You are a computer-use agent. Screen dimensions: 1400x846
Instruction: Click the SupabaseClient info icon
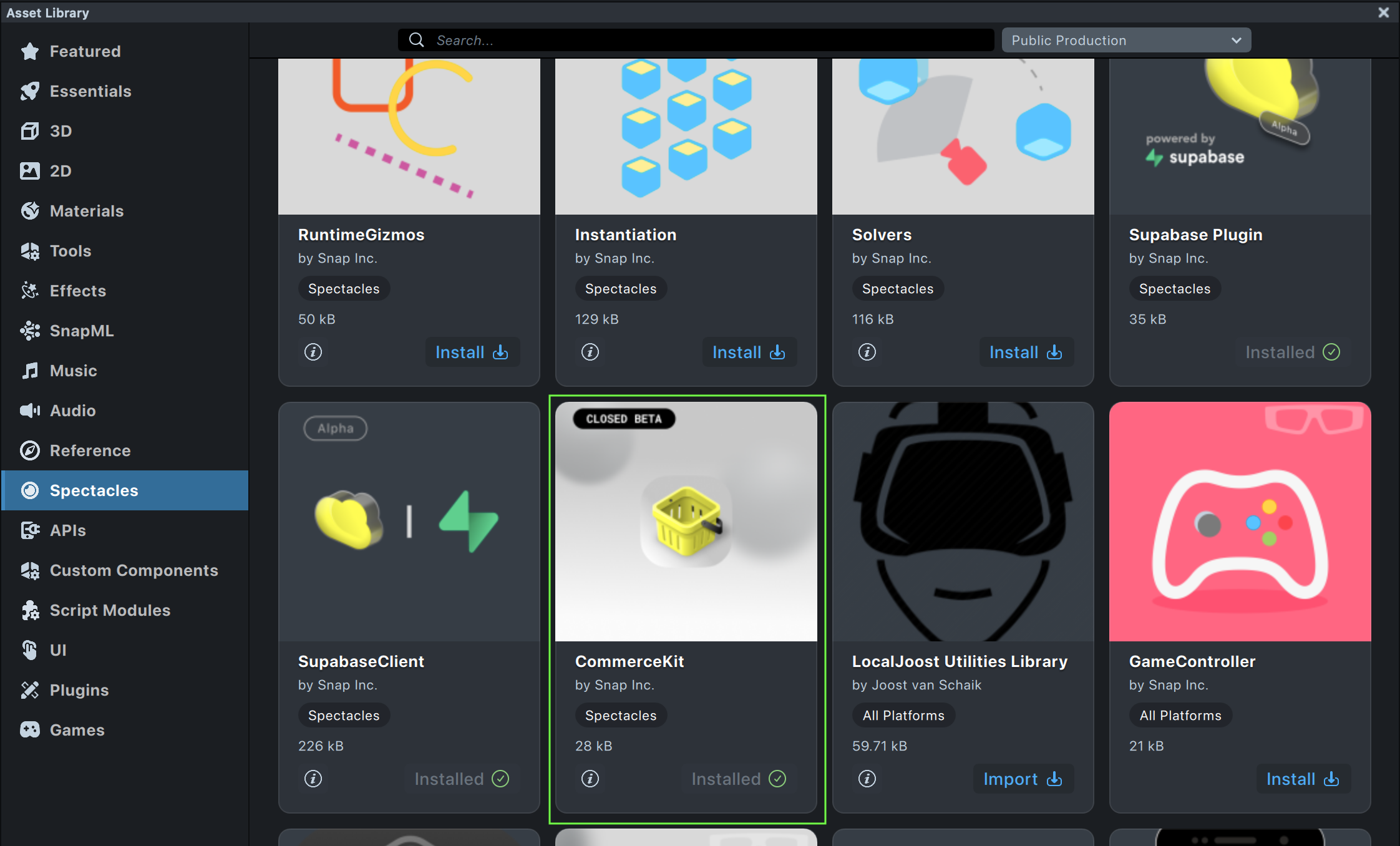[313, 779]
